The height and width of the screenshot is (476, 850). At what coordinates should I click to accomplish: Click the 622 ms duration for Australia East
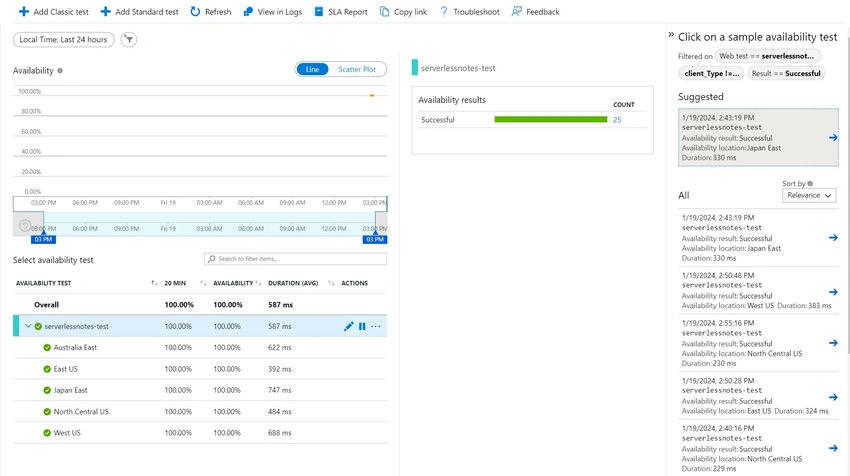pos(280,348)
